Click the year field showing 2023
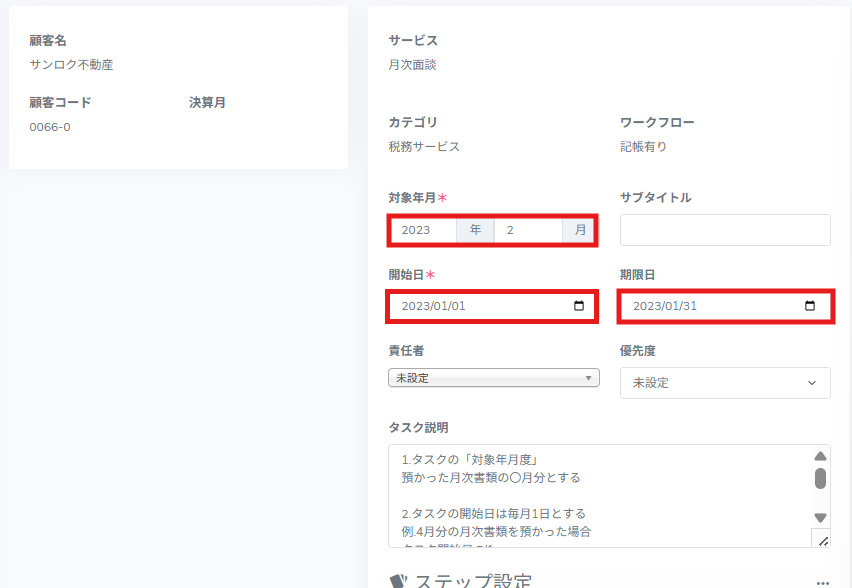 tap(423, 230)
